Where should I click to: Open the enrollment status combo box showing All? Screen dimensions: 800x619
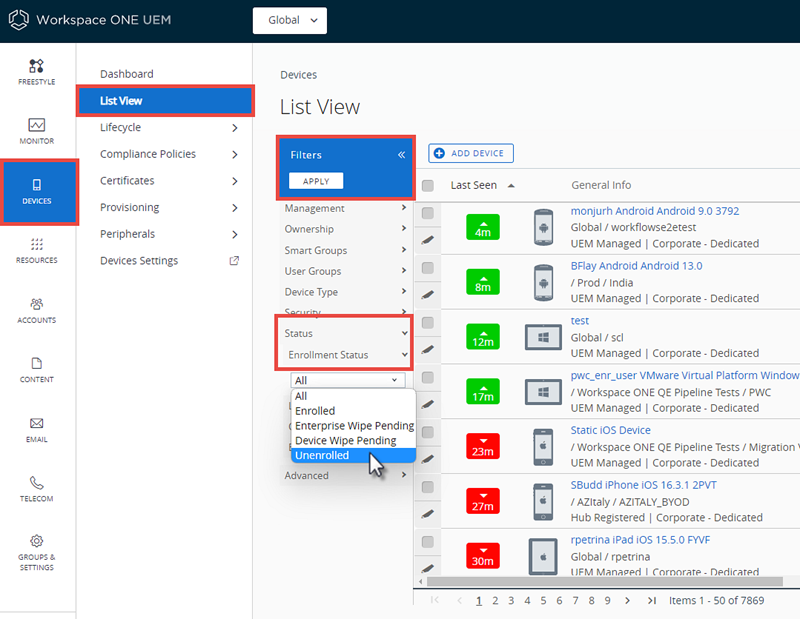[348, 380]
